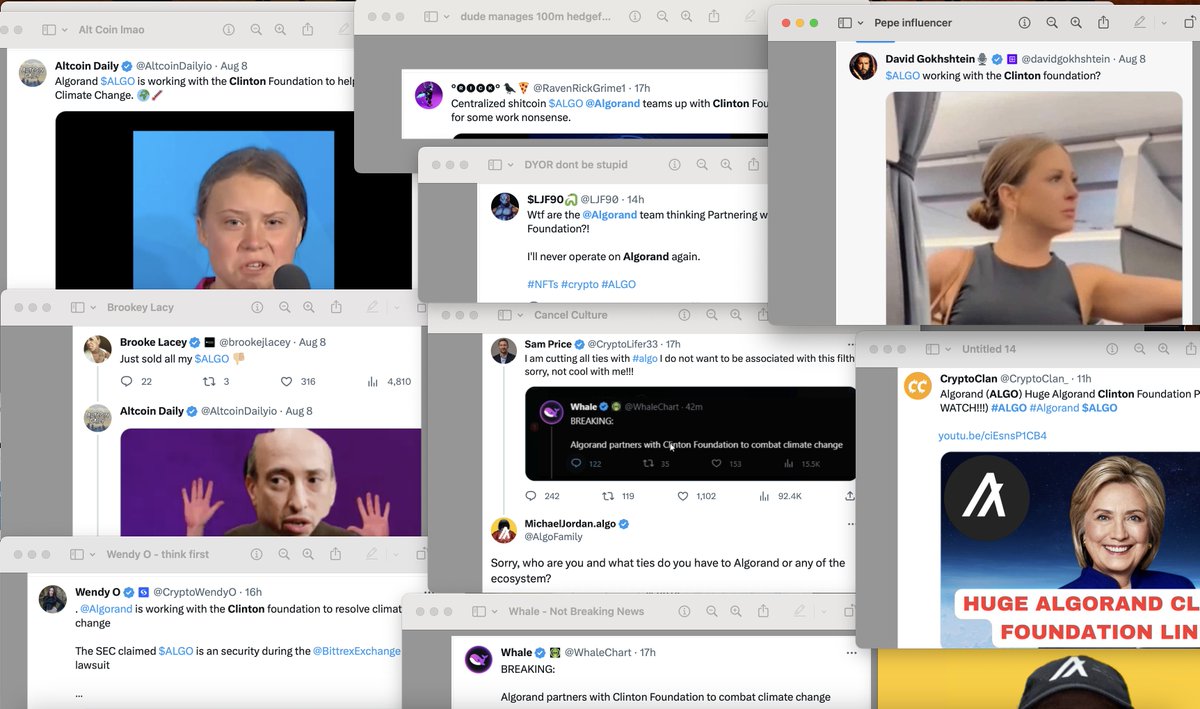This screenshot has height=709, width=1200.
Task: Show info inspector in Brookey Lacy window
Action: point(257,307)
